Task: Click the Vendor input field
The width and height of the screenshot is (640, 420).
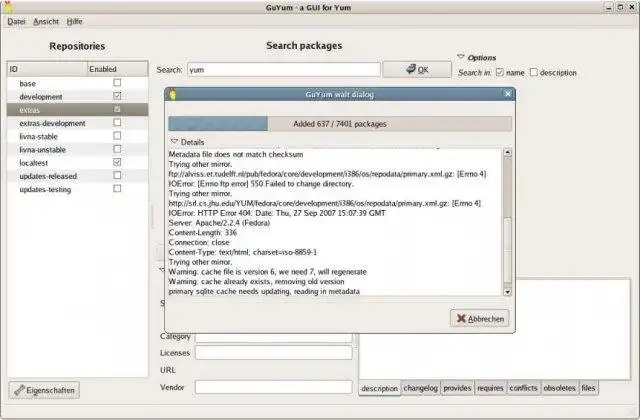Action: pyautogui.click(x=273, y=387)
